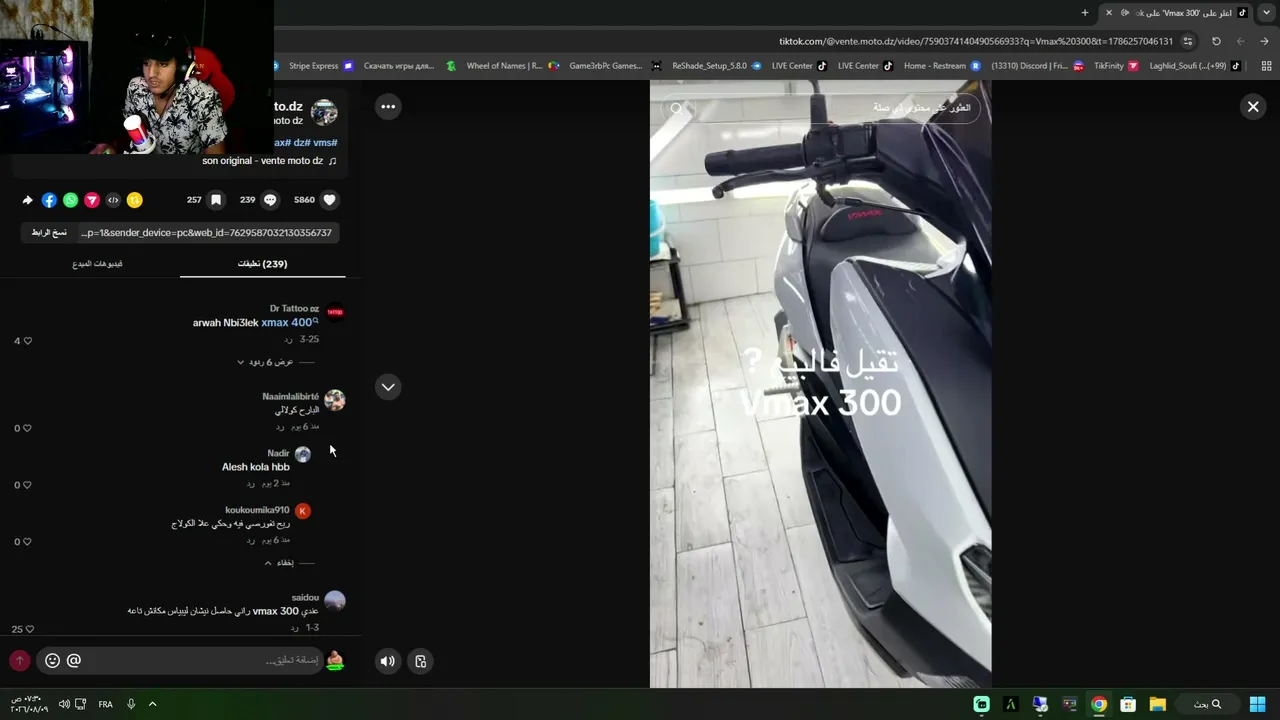Open the emoji picker in comment box
Image resolution: width=1280 pixels, height=720 pixels.
click(53, 661)
